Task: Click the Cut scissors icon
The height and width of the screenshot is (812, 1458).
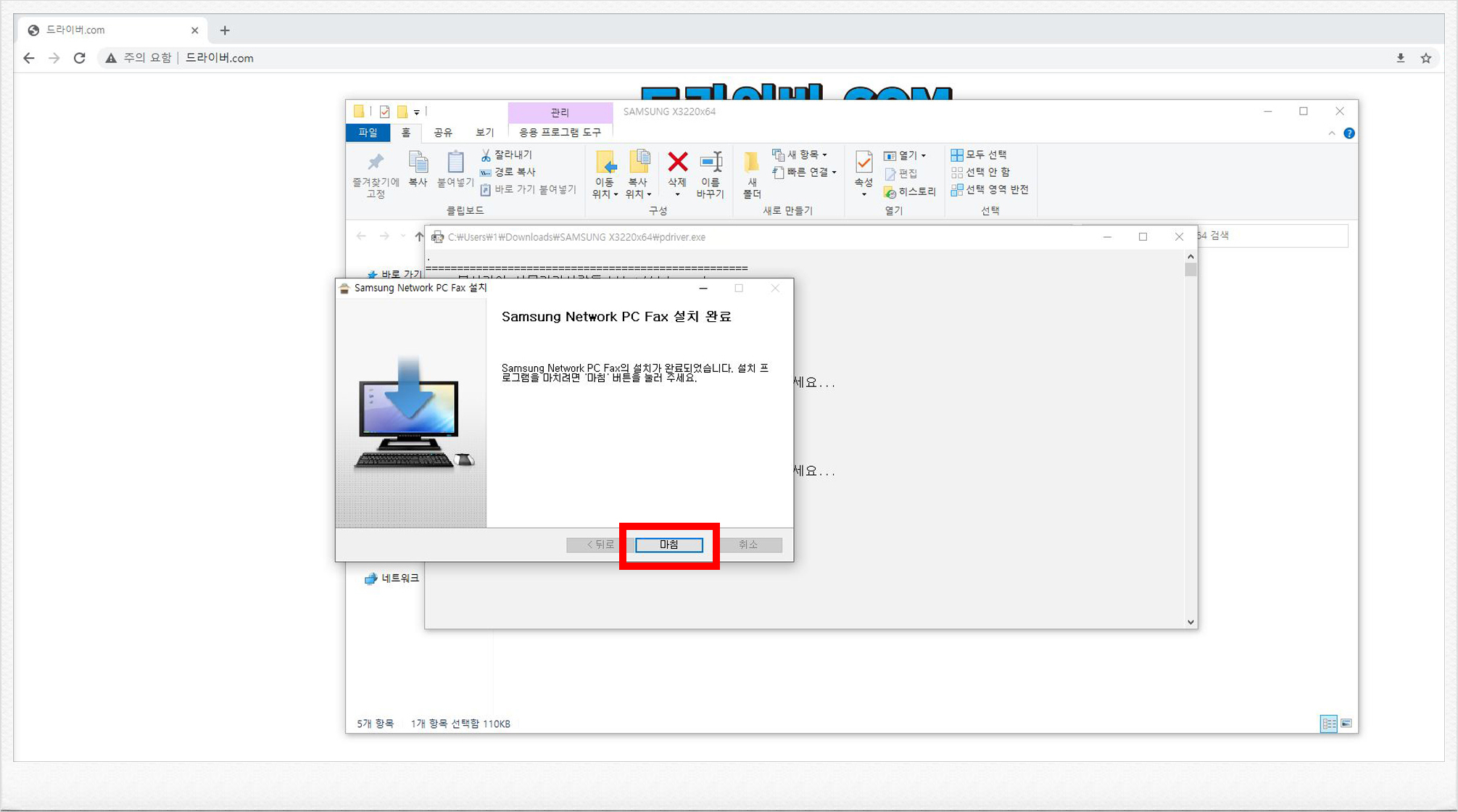Action: point(486,154)
